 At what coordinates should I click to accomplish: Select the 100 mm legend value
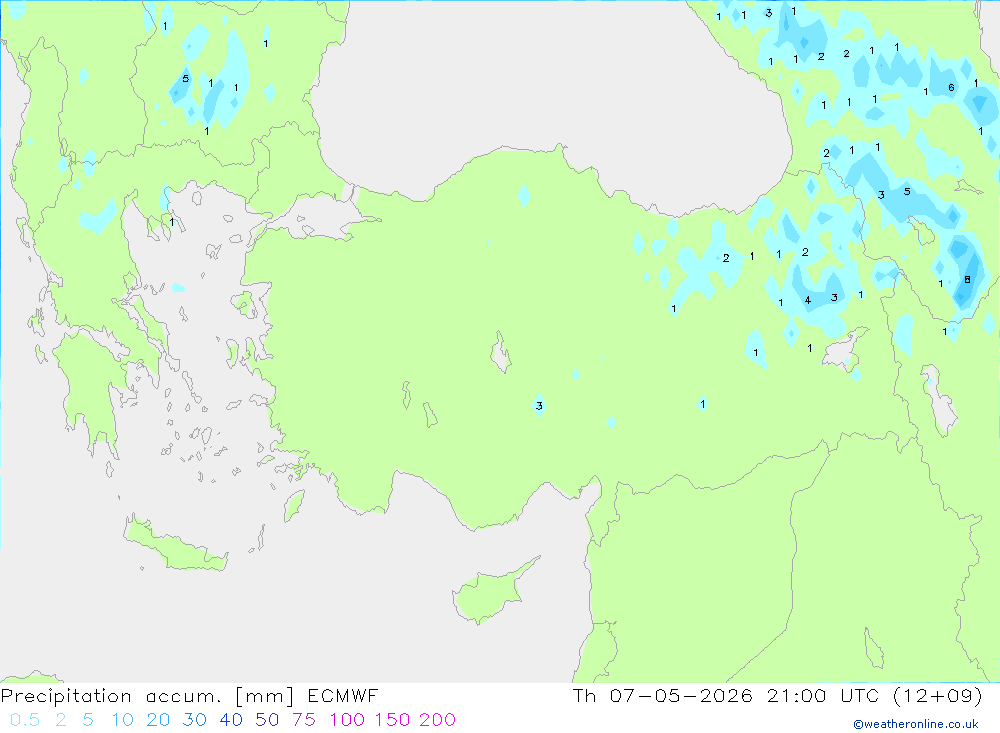pos(347,720)
